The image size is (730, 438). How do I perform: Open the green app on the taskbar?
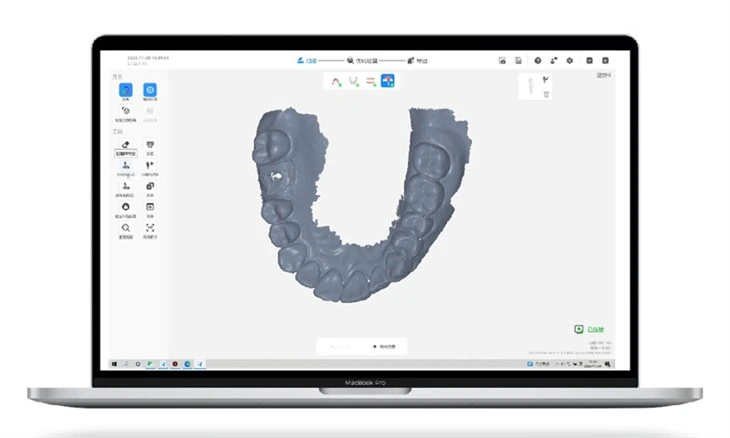coord(150,364)
